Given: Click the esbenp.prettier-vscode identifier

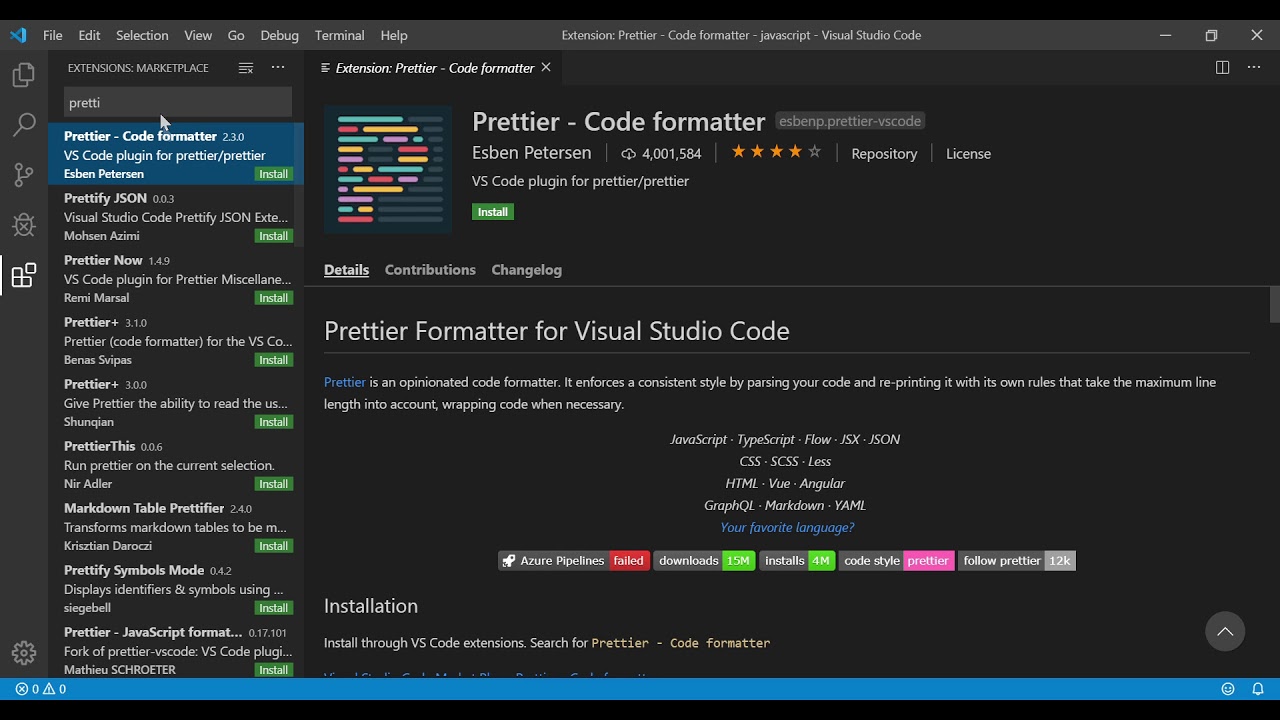Looking at the screenshot, I should click(850, 121).
